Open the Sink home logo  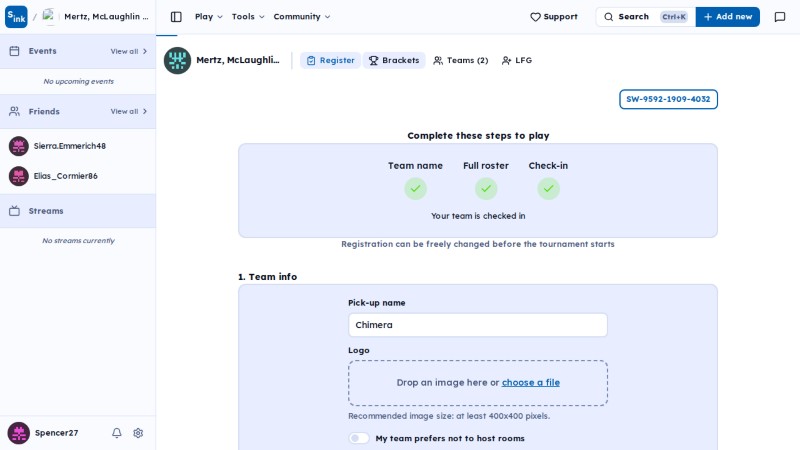pyautogui.click(x=16, y=17)
